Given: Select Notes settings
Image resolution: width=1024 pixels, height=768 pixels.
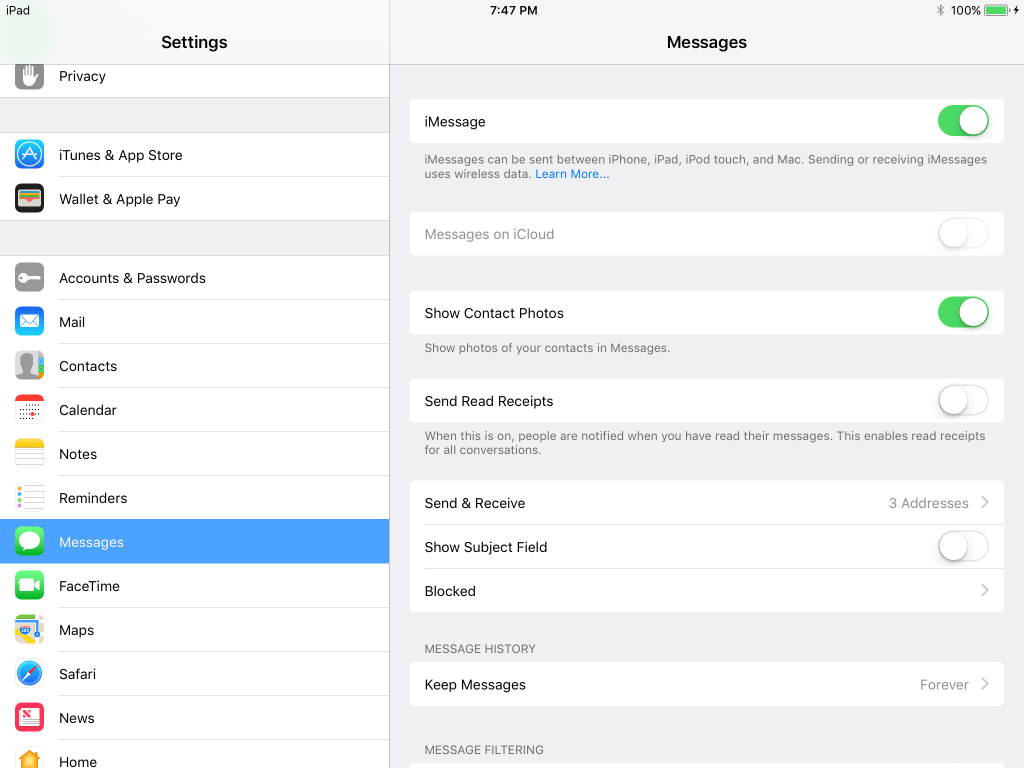Looking at the screenshot, I should click(x=195, y=453).
